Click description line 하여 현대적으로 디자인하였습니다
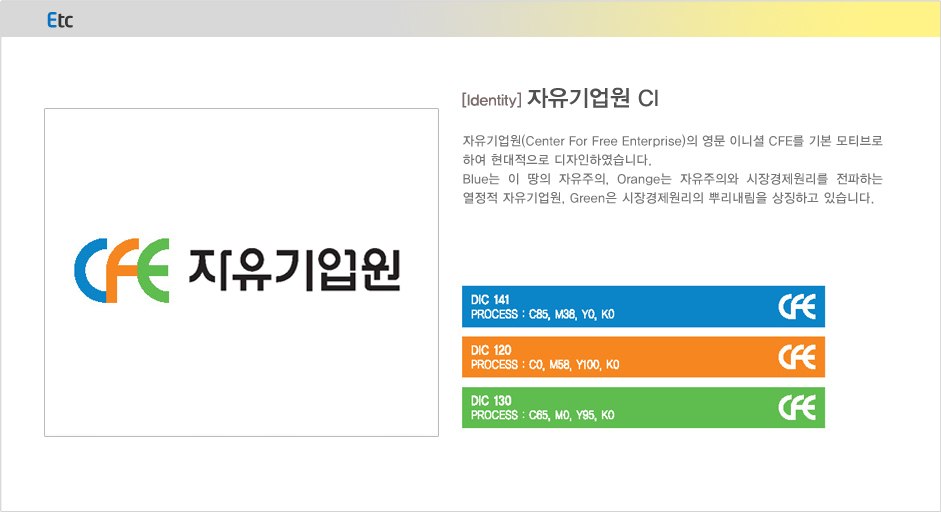The width and height of the screenshot is (941, 512). 557,160
